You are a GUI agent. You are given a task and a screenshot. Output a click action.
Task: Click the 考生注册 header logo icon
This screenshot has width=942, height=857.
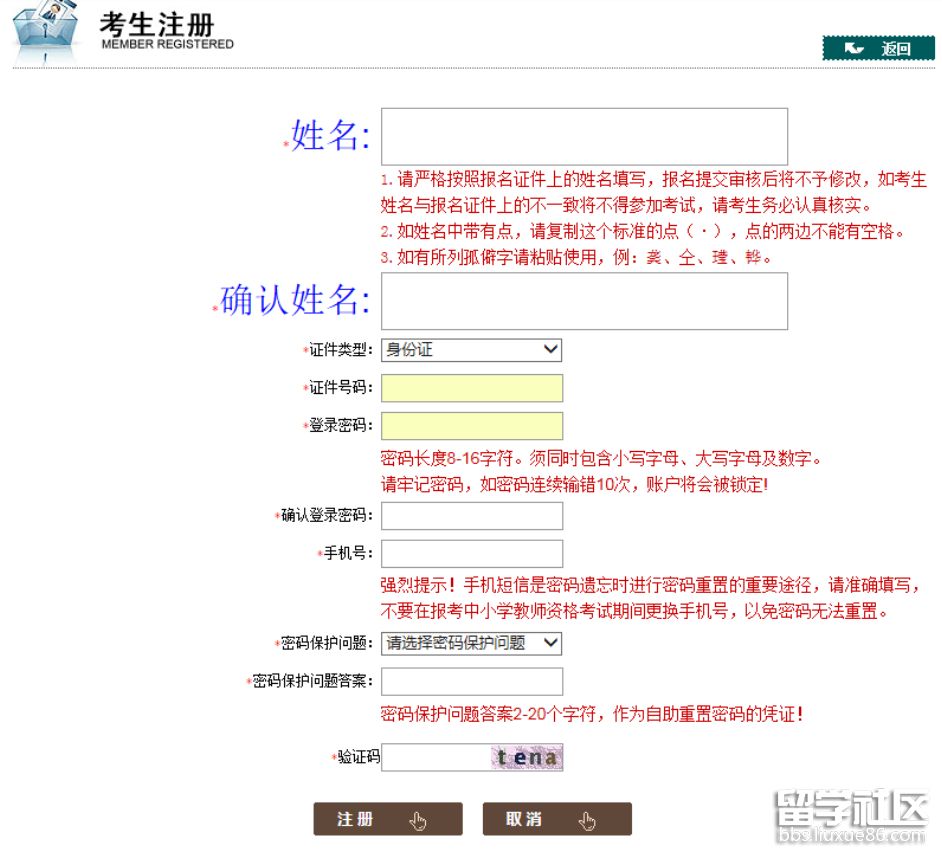(46, 32)
